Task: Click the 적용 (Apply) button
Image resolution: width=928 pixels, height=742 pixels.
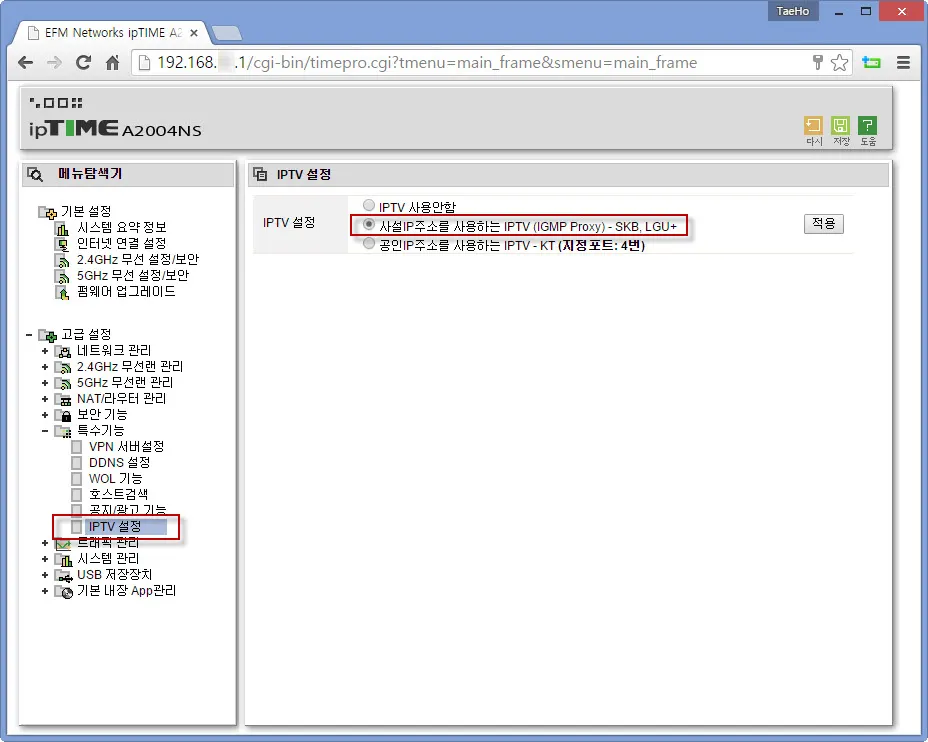Action: click(x=823, y=224)
